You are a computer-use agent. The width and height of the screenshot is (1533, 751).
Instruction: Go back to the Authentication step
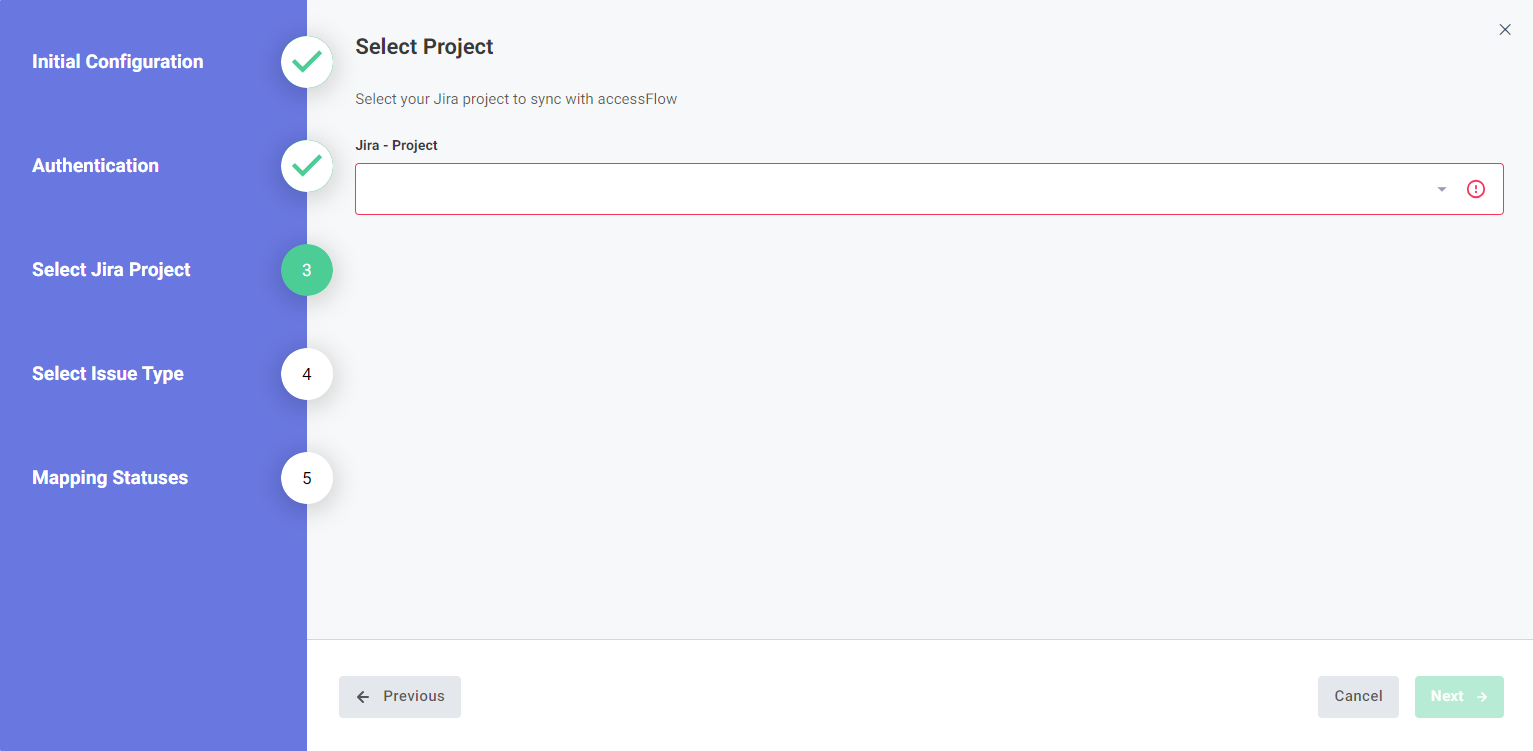95,166
